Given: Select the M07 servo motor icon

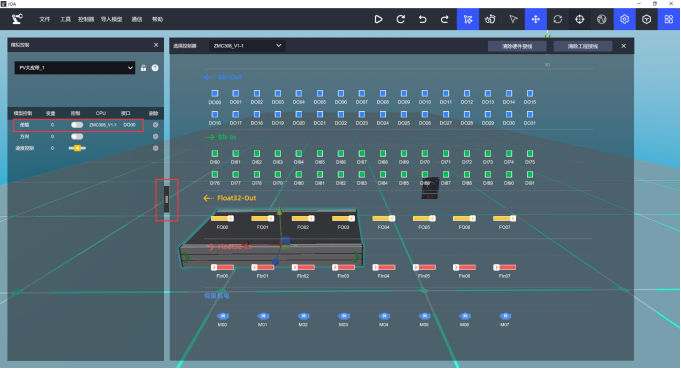Looking at the screenshot, I should point(505,316).
